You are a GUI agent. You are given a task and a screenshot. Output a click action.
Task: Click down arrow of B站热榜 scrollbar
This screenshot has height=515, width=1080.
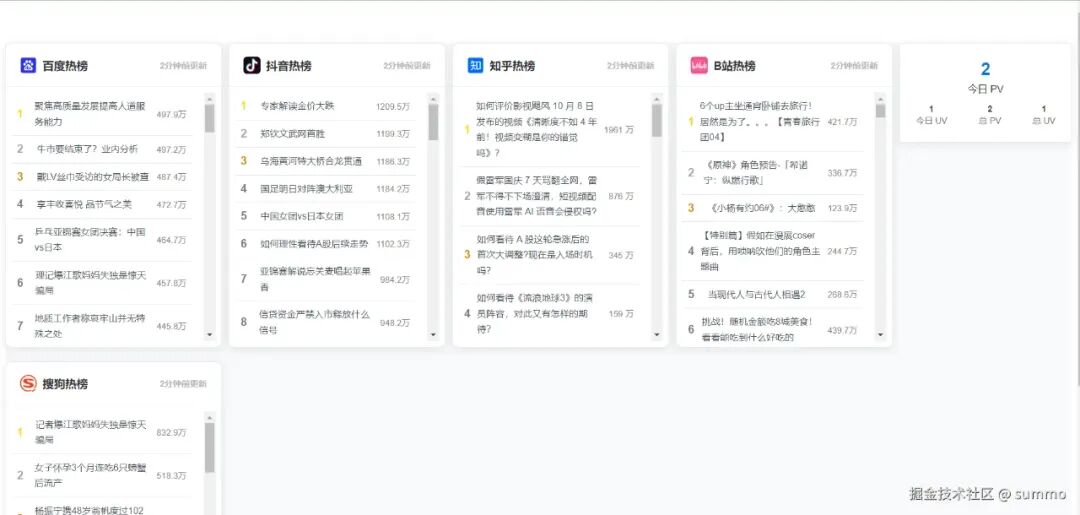click(x=880, y=335)
